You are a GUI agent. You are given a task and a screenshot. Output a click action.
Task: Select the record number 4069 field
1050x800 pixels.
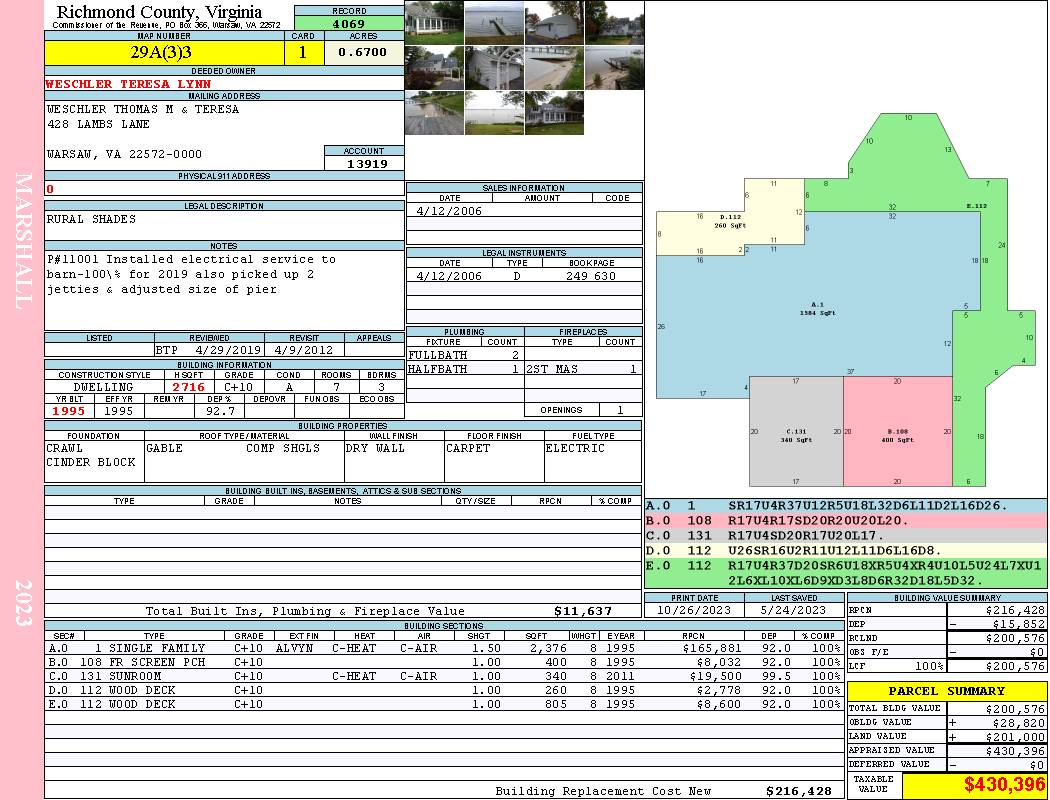pyautogui.click(x=349, y=23)
